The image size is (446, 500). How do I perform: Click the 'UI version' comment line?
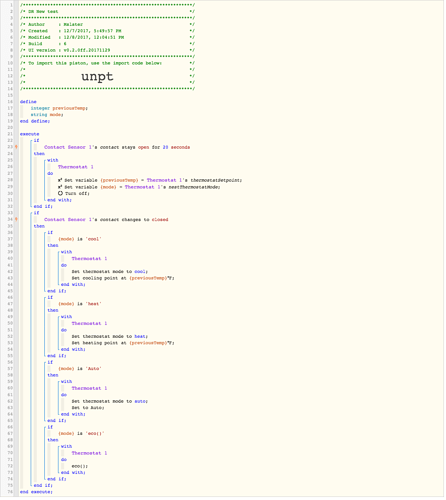[107, 51]
